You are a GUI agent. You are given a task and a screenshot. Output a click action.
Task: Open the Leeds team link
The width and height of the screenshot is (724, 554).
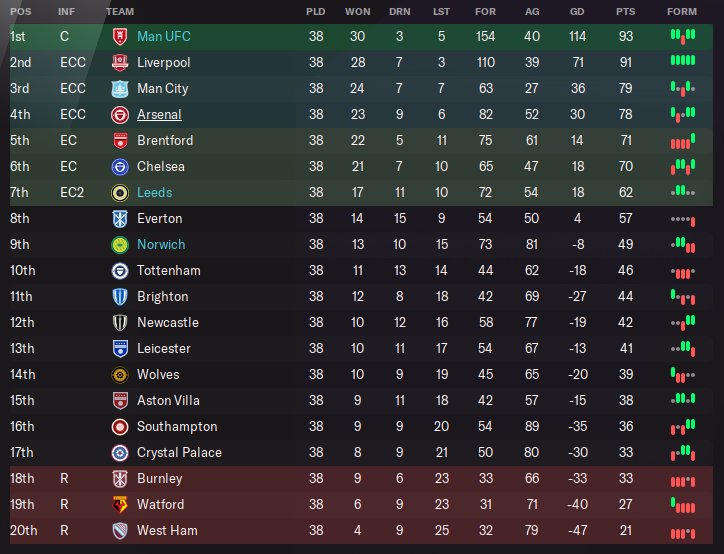[x=154, y=192]
